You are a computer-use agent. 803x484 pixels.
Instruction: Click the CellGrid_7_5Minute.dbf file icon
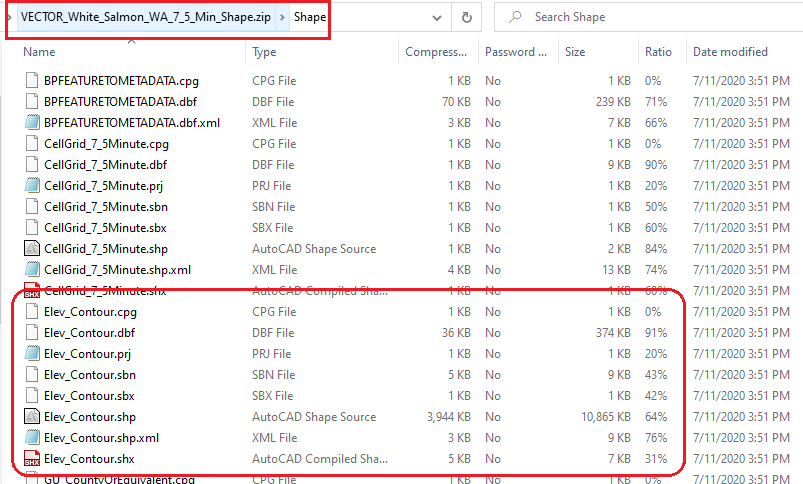click(x=32, y=164)
